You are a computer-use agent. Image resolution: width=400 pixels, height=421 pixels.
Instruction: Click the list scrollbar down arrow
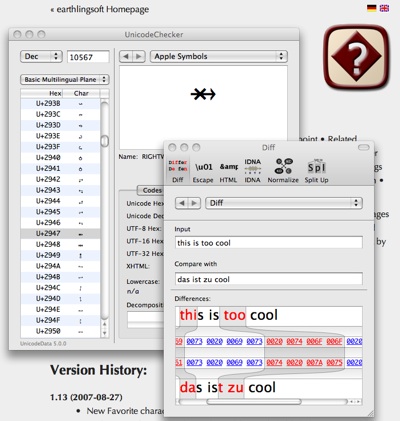pos(105,333)
